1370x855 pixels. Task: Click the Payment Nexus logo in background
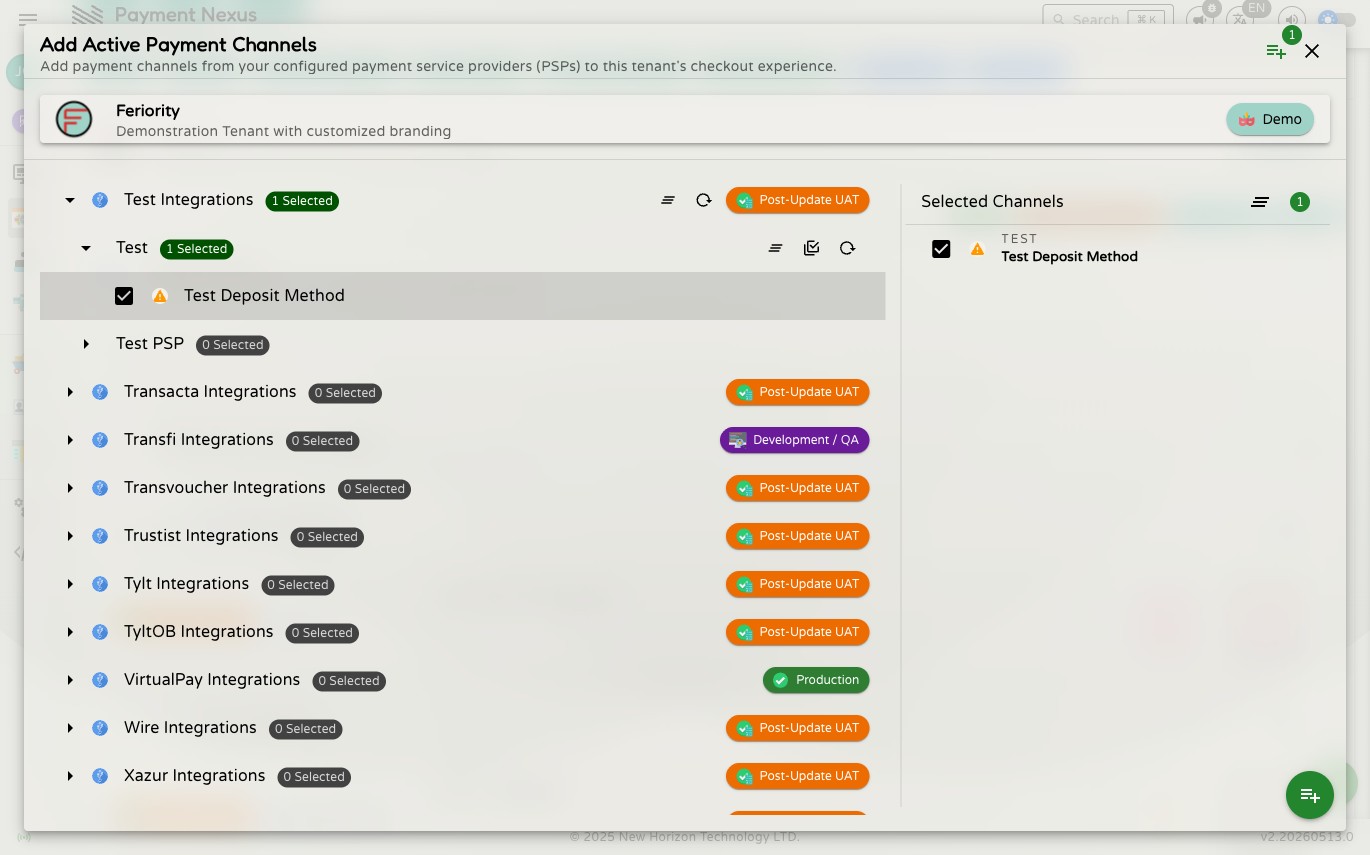(x=165, y=15)
